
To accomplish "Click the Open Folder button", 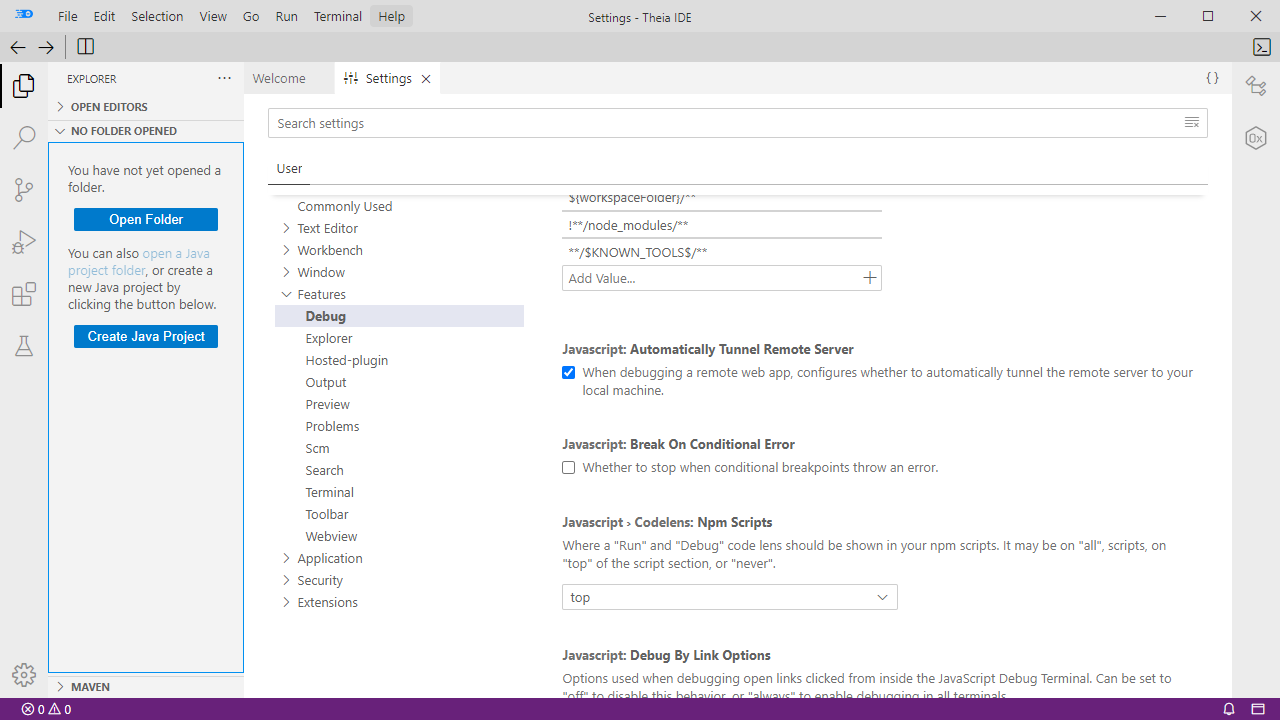I will 146,220.
